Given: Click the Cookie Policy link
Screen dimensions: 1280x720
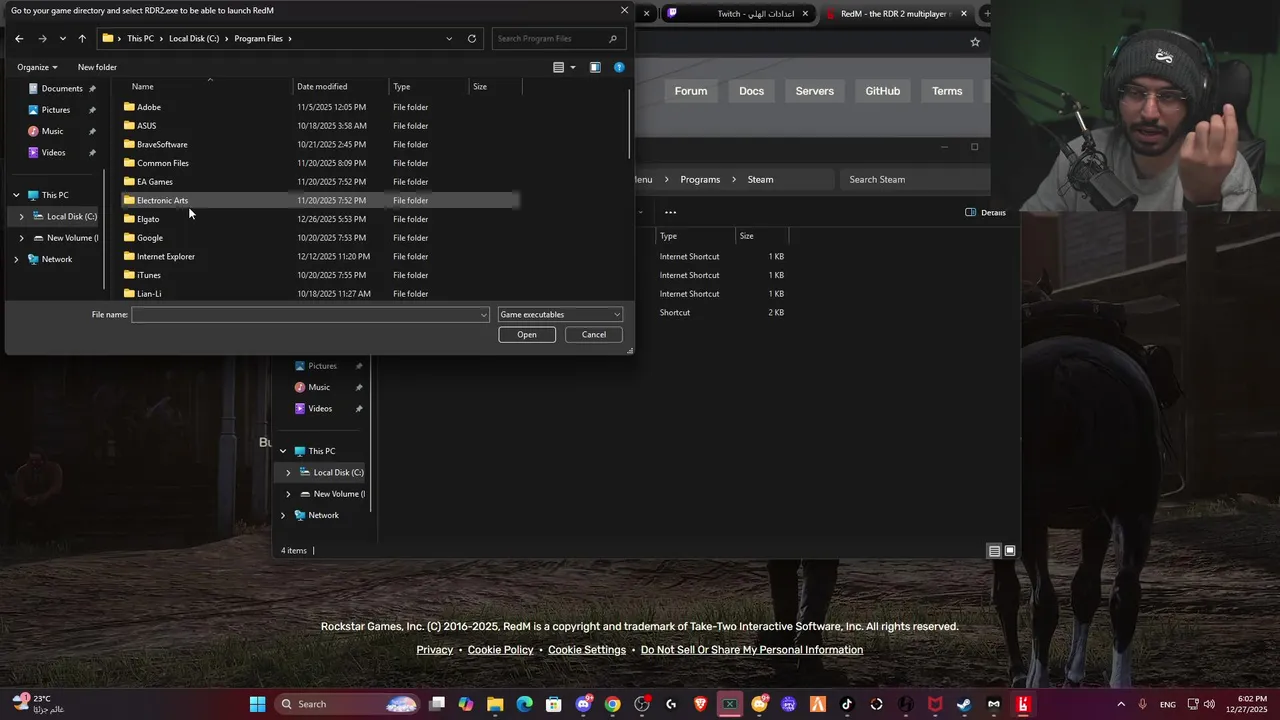Looking at the screenshot, I should point(500,650).
